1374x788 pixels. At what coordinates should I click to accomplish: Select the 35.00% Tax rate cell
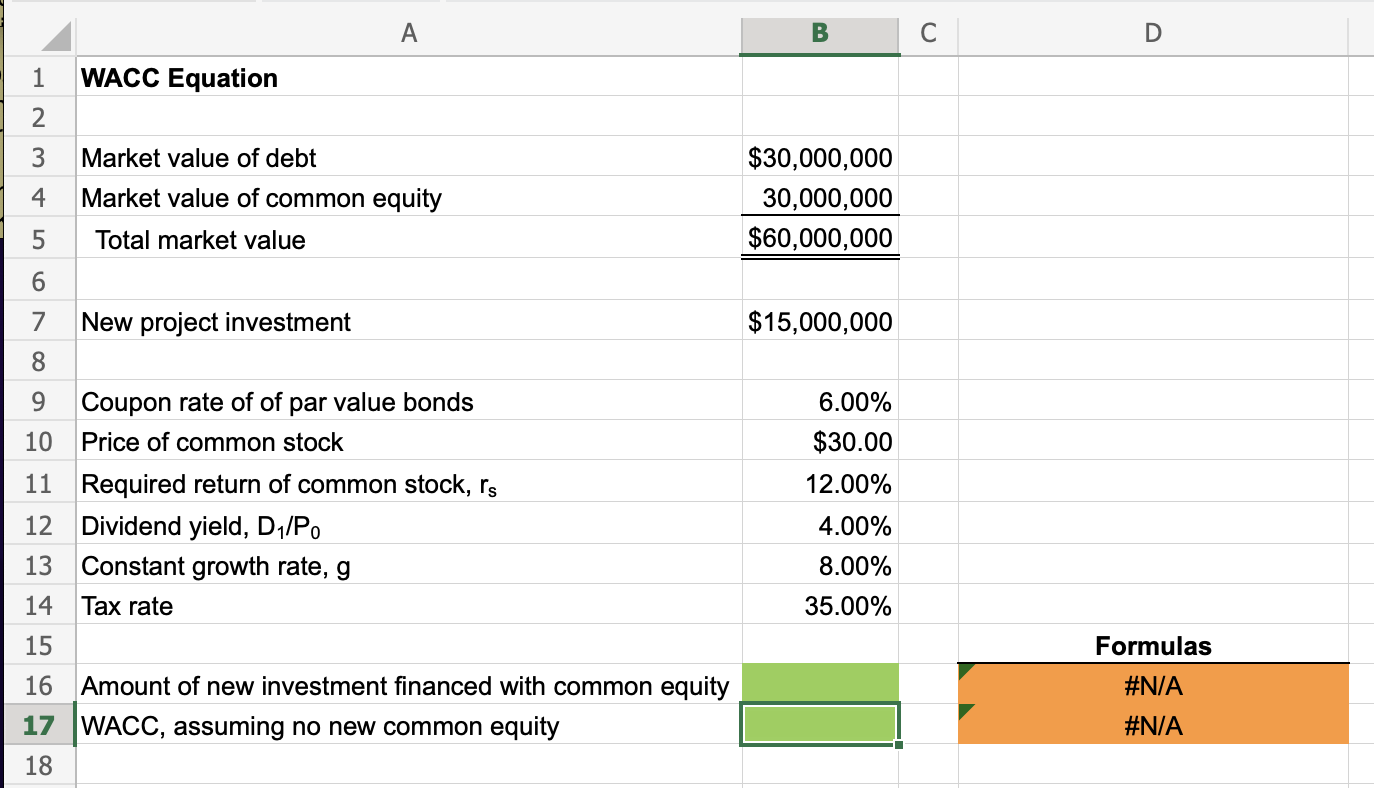[x=819, y=604]
